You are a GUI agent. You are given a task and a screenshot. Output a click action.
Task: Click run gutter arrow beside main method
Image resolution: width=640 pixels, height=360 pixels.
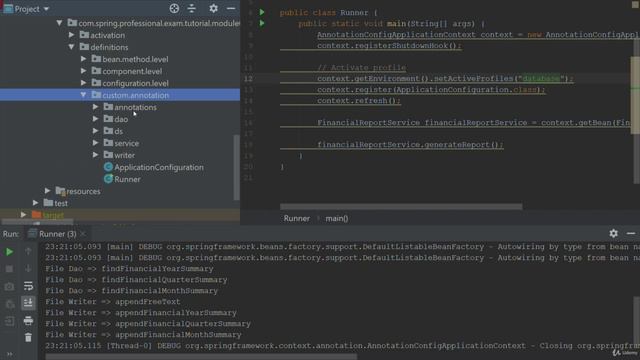pyautogui.click(x=262, y=23)
